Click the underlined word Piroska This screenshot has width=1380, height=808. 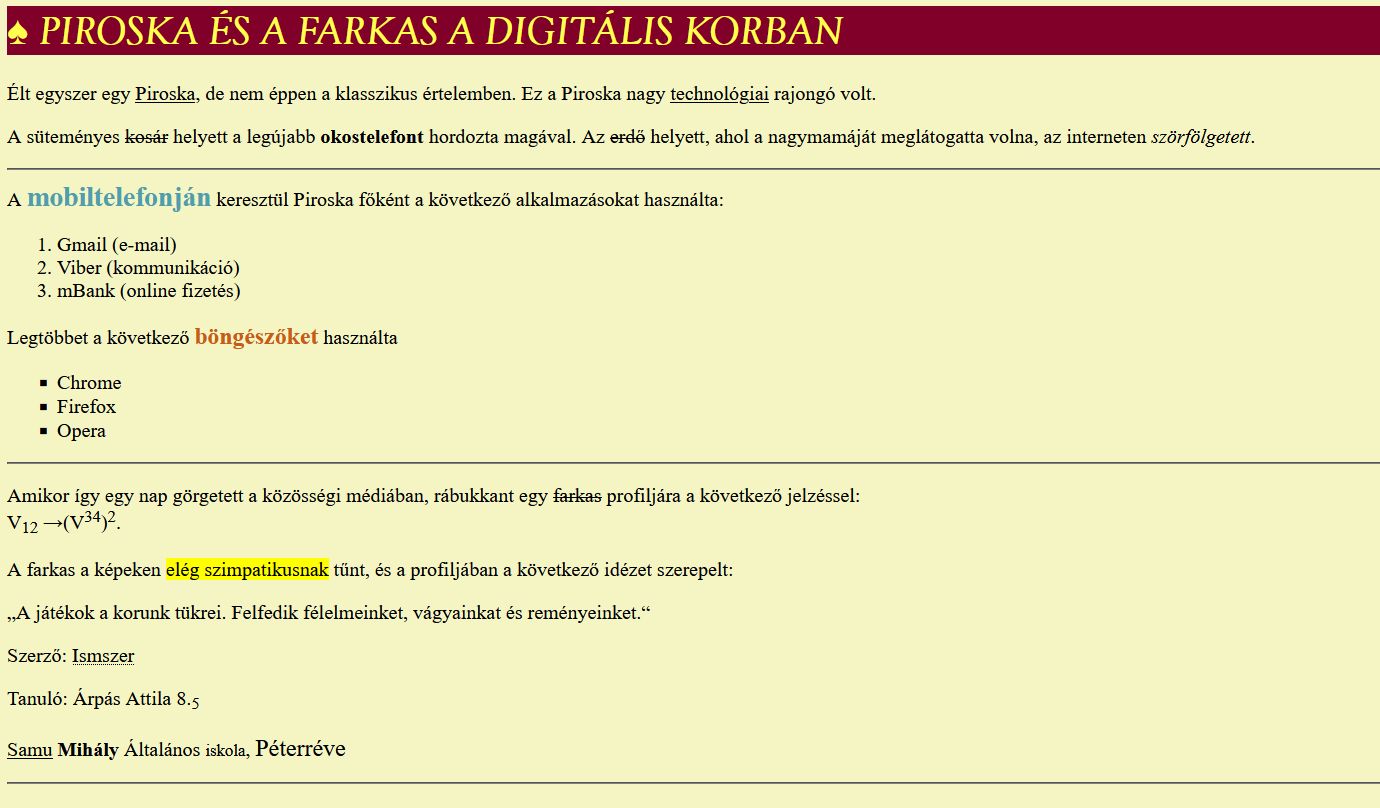click(165, 95)
